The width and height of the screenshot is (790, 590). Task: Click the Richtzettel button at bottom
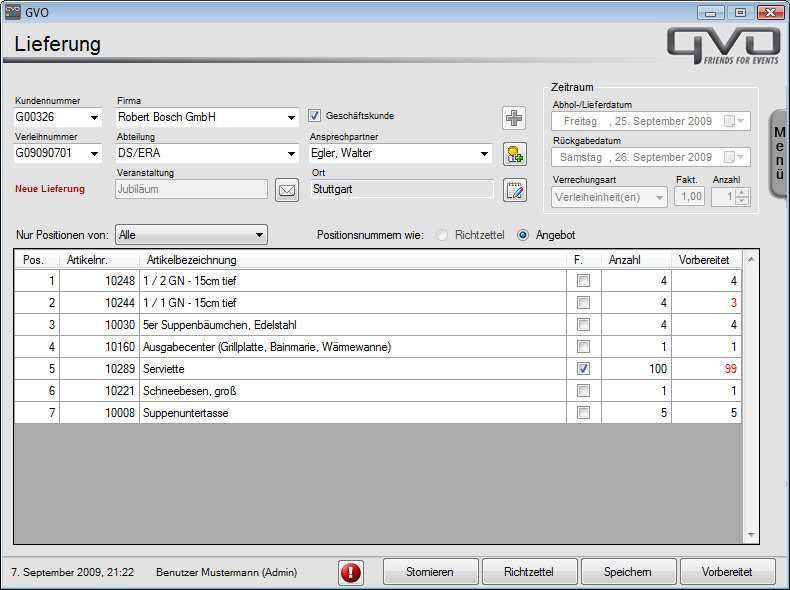tap(529, 572)
